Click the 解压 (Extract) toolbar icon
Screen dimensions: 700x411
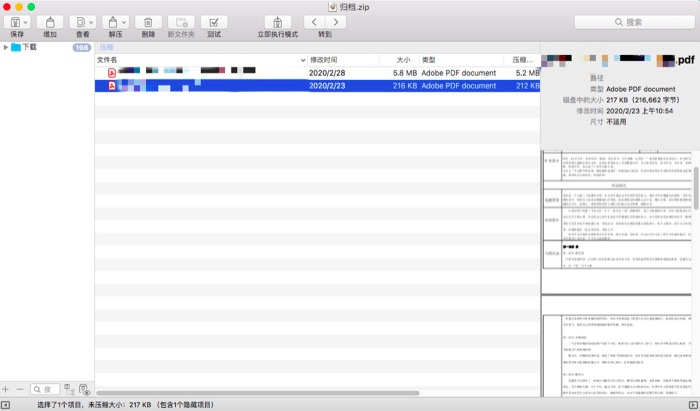[111, 21]
